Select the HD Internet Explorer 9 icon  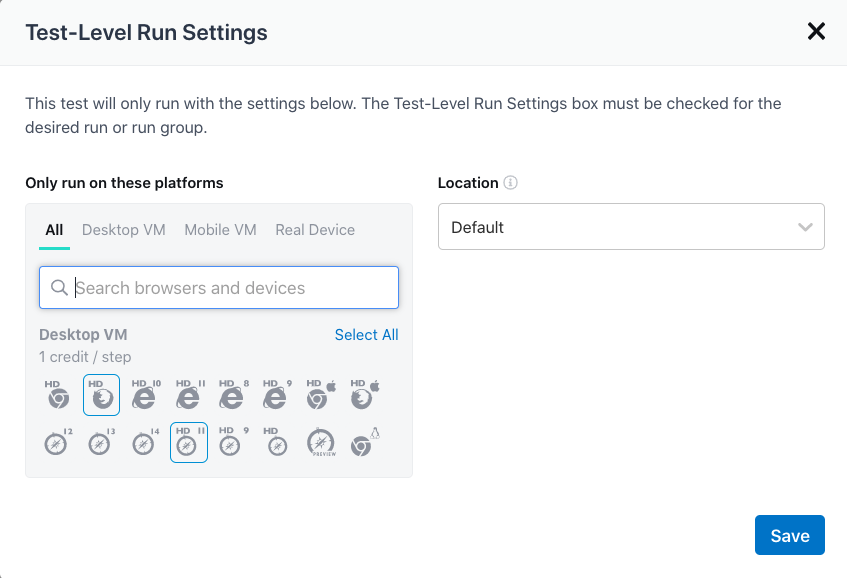[x=277, y=395]
